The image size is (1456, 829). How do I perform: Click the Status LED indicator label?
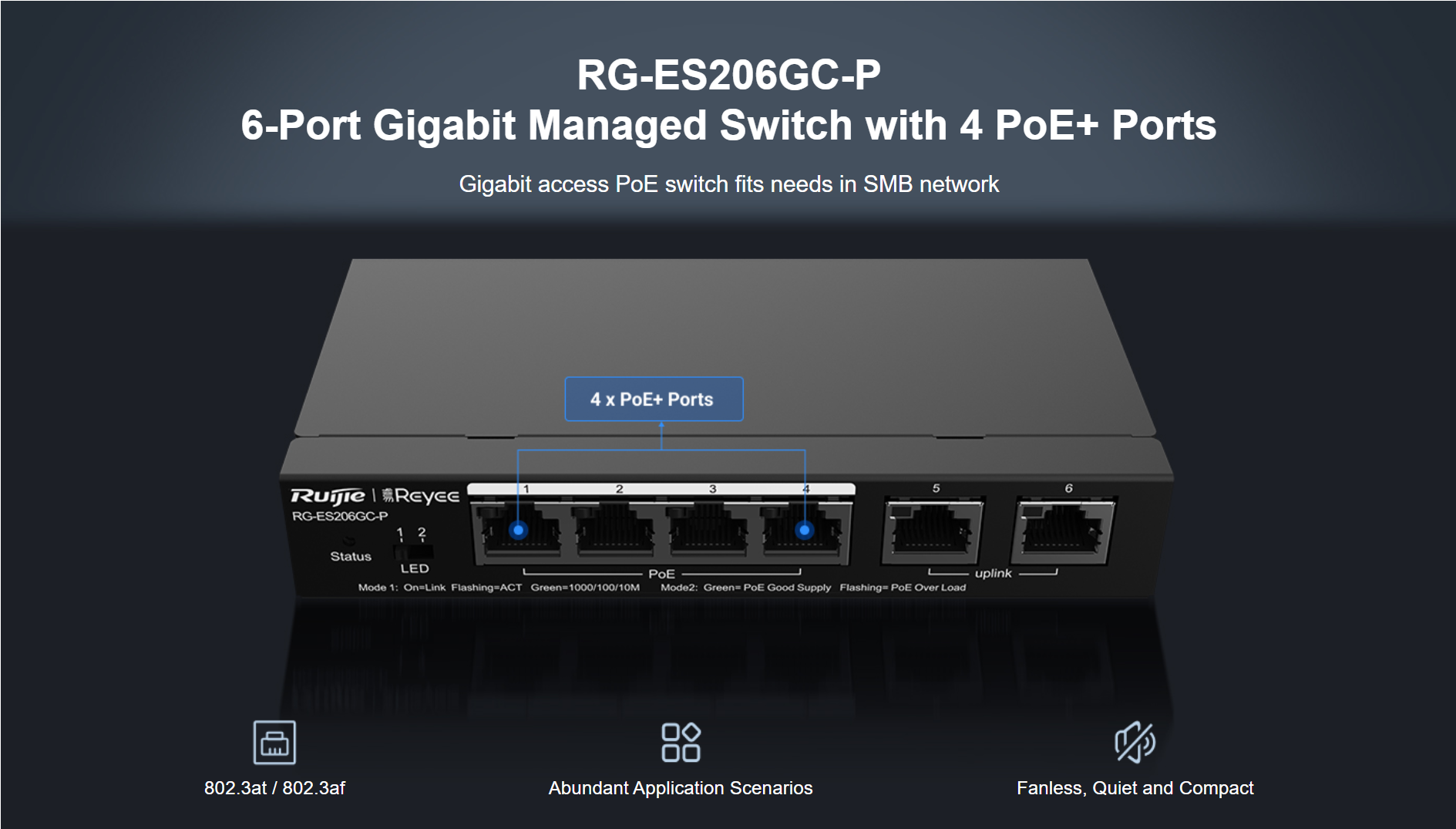(x=351, y=556)
